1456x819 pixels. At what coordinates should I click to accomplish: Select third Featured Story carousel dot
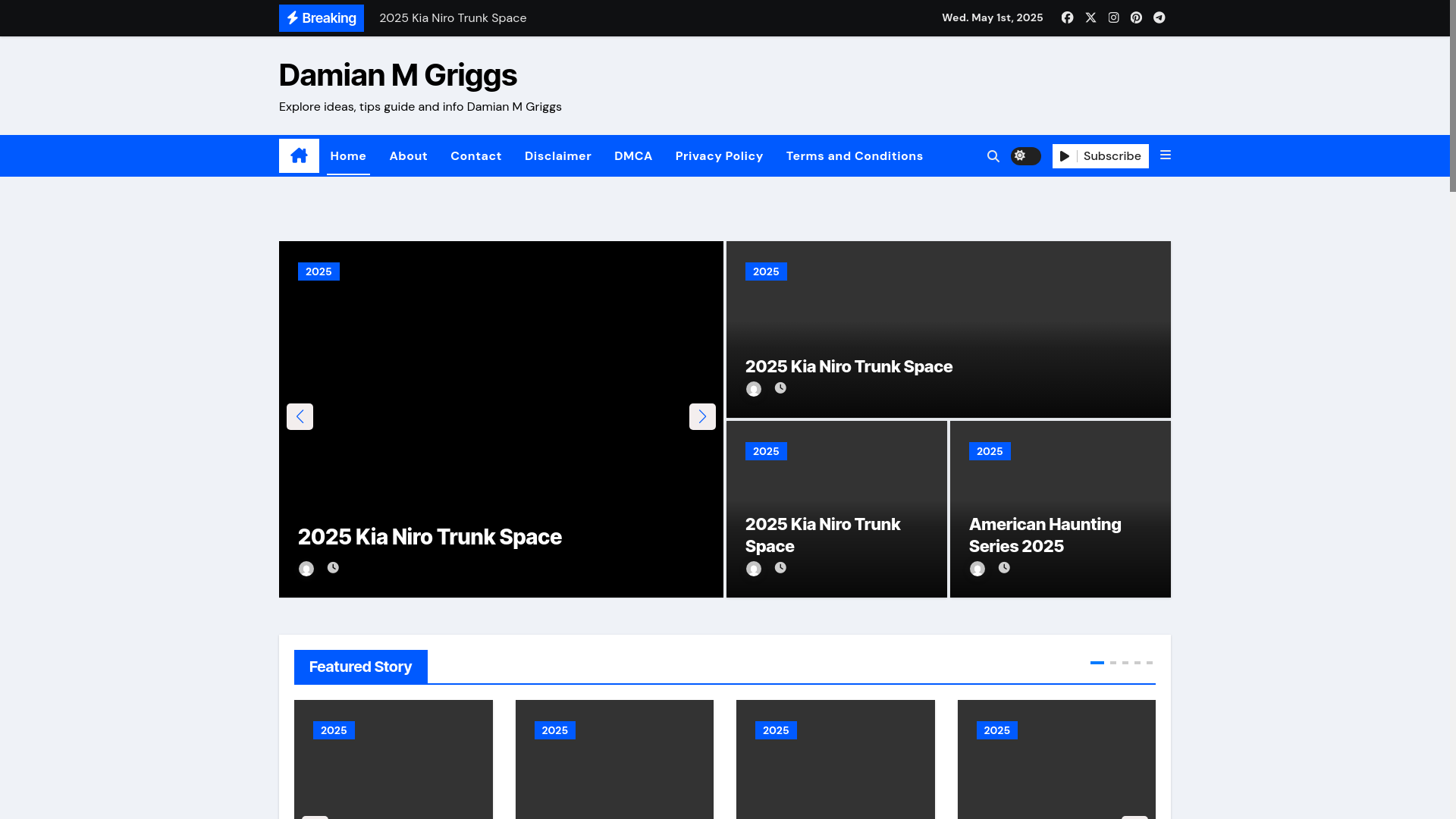pos(1125,663)
